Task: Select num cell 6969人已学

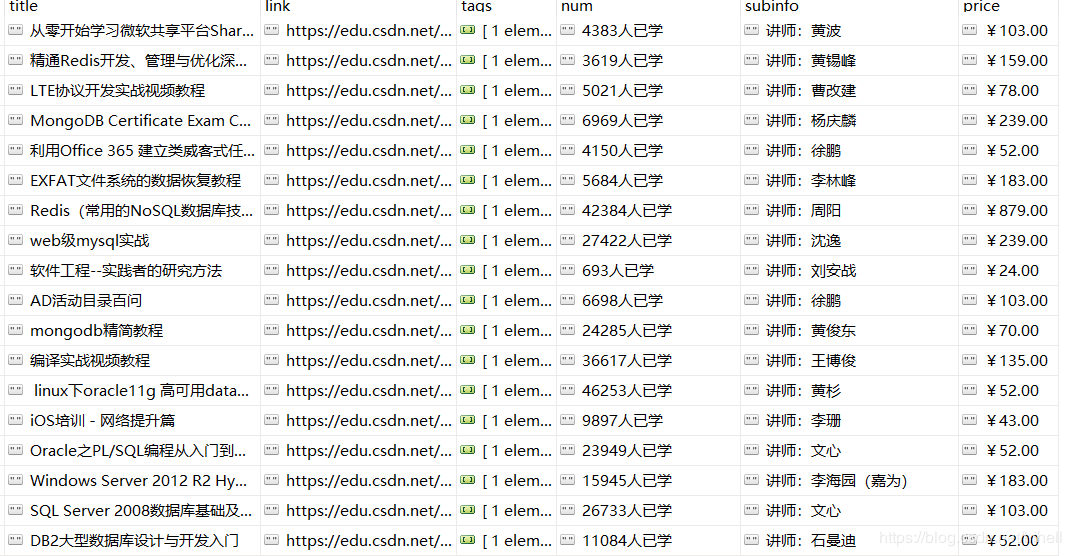Action: pyautogui.click(x=649, y=120)
